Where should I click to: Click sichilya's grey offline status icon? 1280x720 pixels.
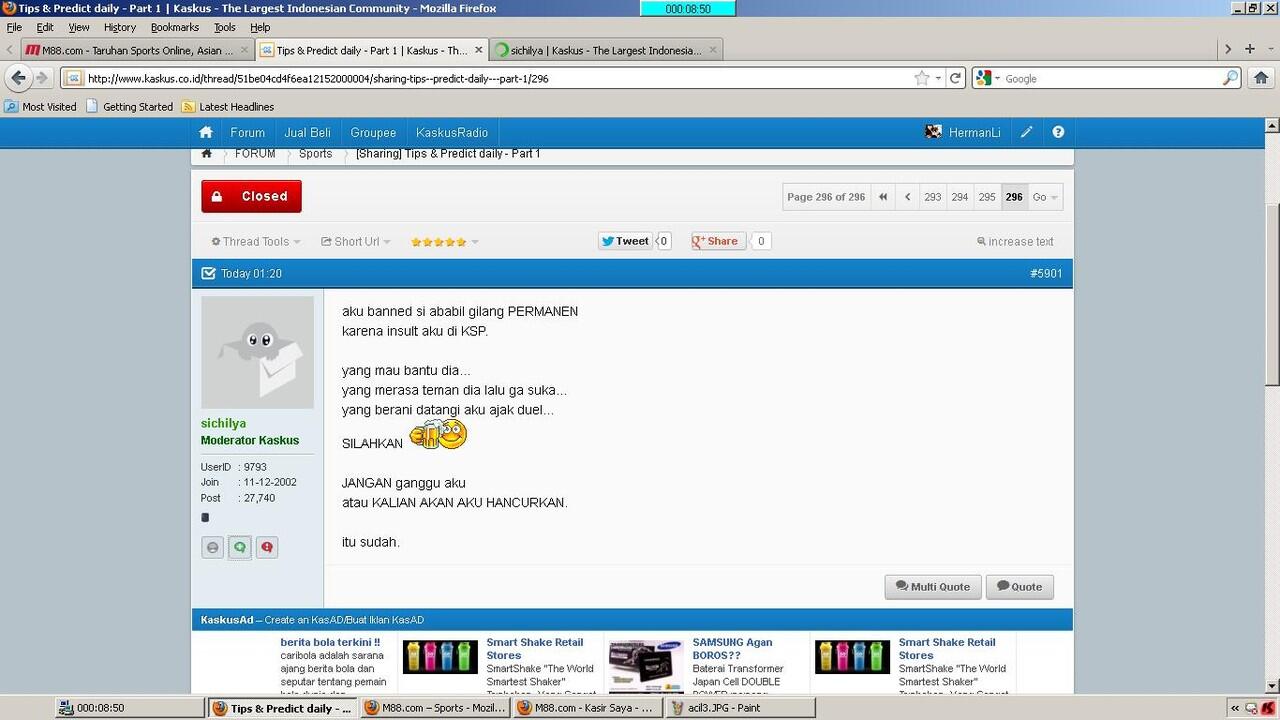[x=212, y=547]
